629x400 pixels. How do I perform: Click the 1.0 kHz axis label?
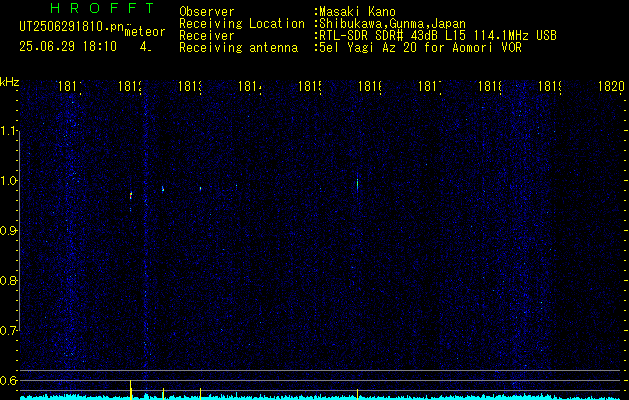[8, 181]
